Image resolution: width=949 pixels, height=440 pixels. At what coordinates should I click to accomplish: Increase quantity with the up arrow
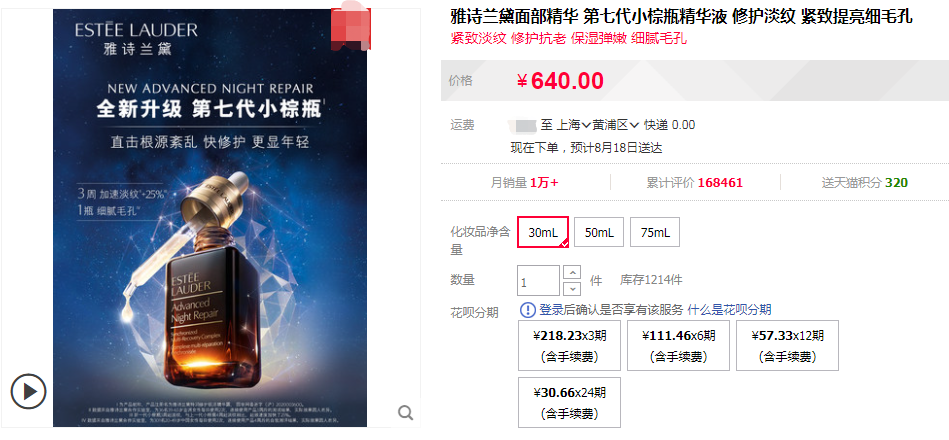tap(573, 272)
